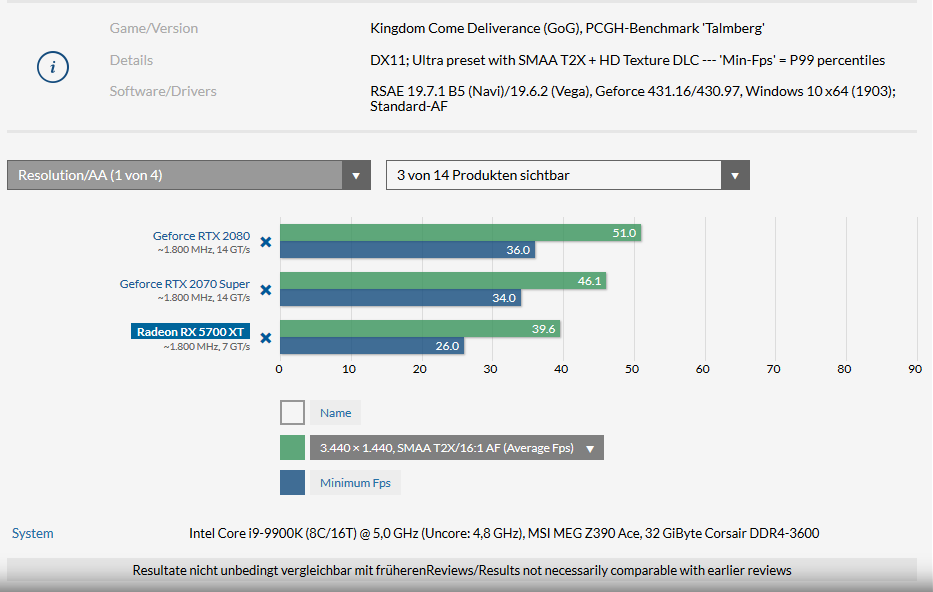Toggle the white Name legend box

pos(292,412)
